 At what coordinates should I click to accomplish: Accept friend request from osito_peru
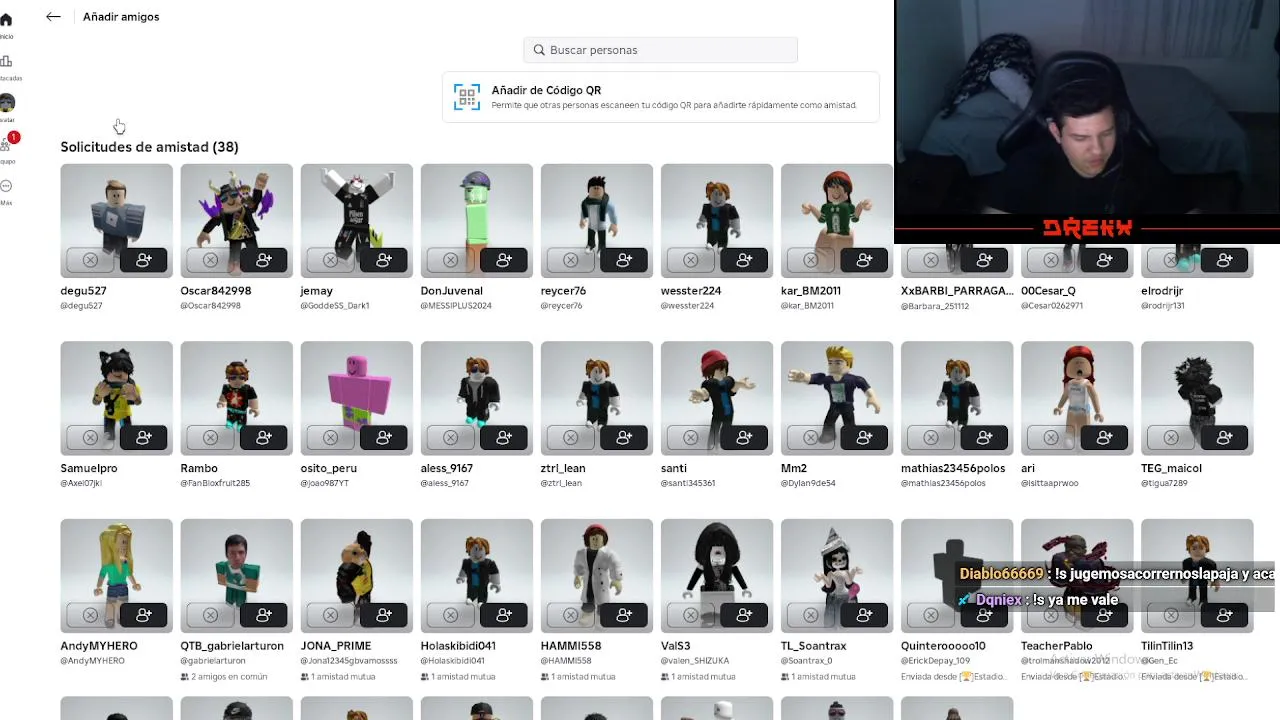tap(384, 437)
